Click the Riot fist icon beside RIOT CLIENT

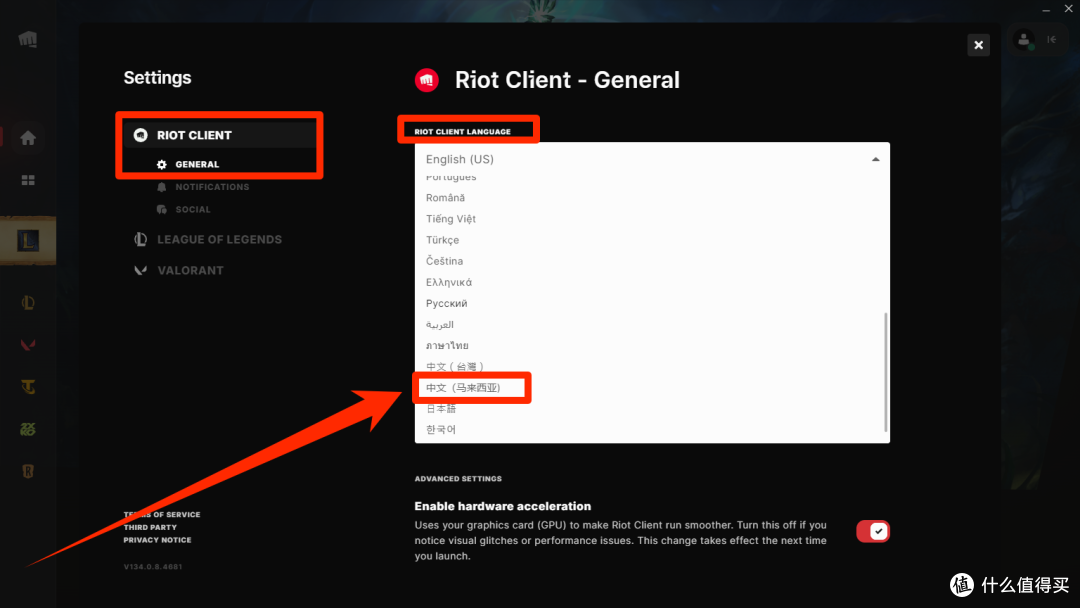coord(141,135)
